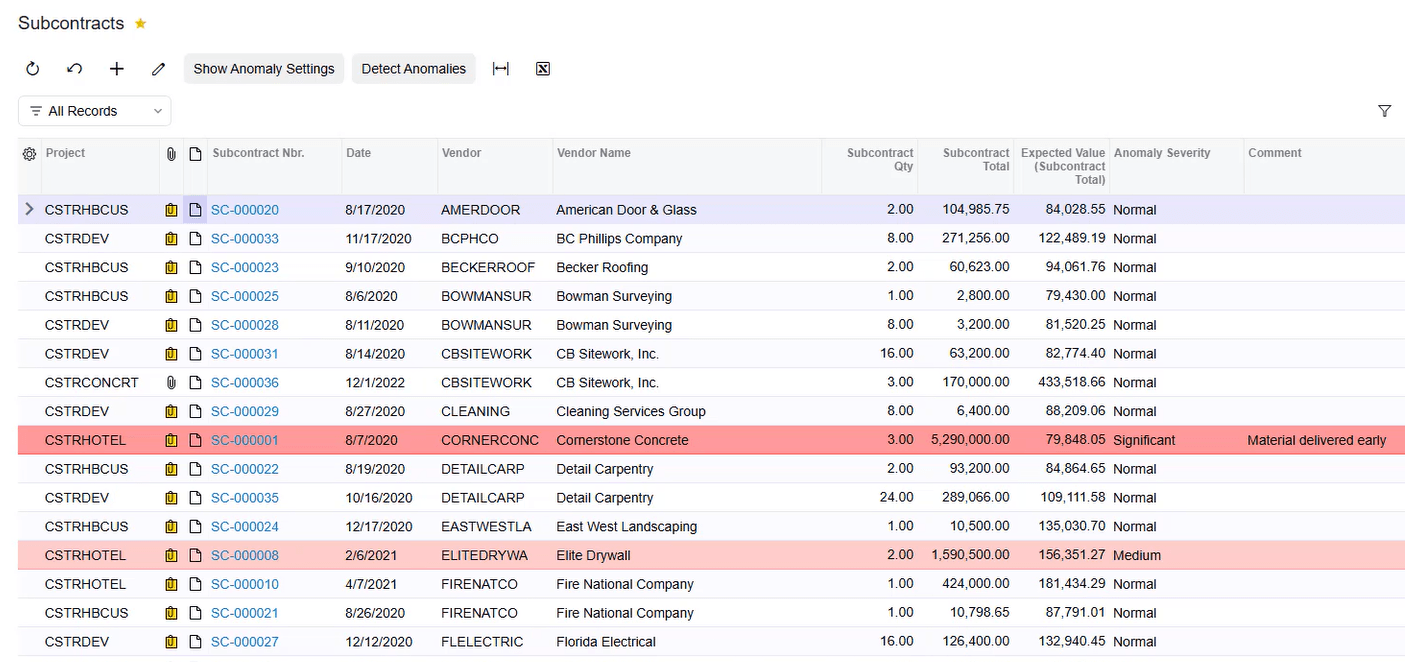Sort by the Comment column header
Screen dimensions: 1405x662
(1275, 153)
